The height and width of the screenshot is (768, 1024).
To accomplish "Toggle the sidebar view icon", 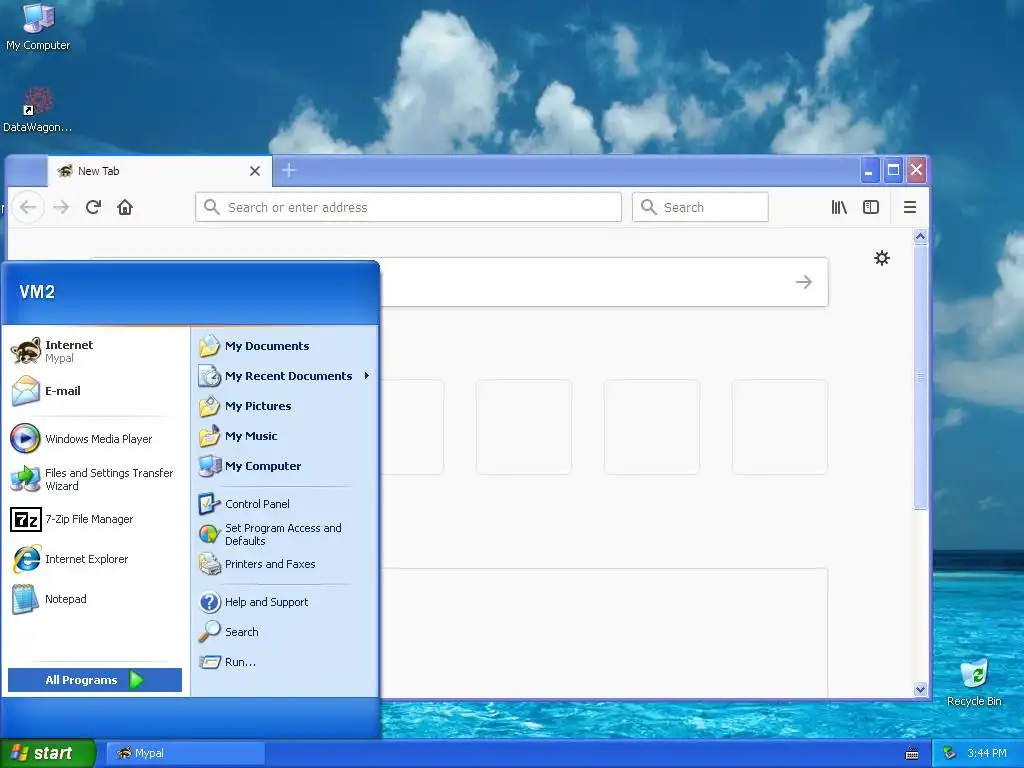I will click(x=871, y=207).
